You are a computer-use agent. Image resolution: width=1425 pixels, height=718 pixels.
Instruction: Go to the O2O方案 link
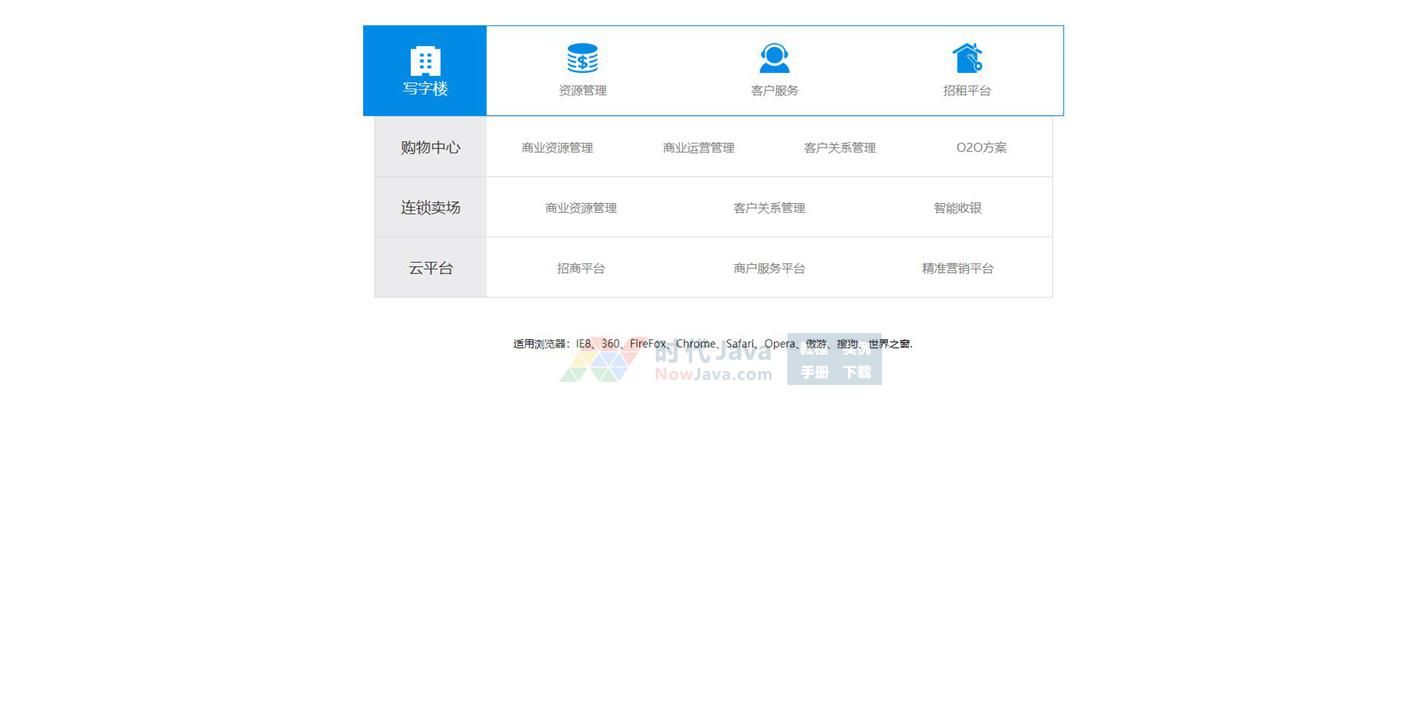[981, 148]
